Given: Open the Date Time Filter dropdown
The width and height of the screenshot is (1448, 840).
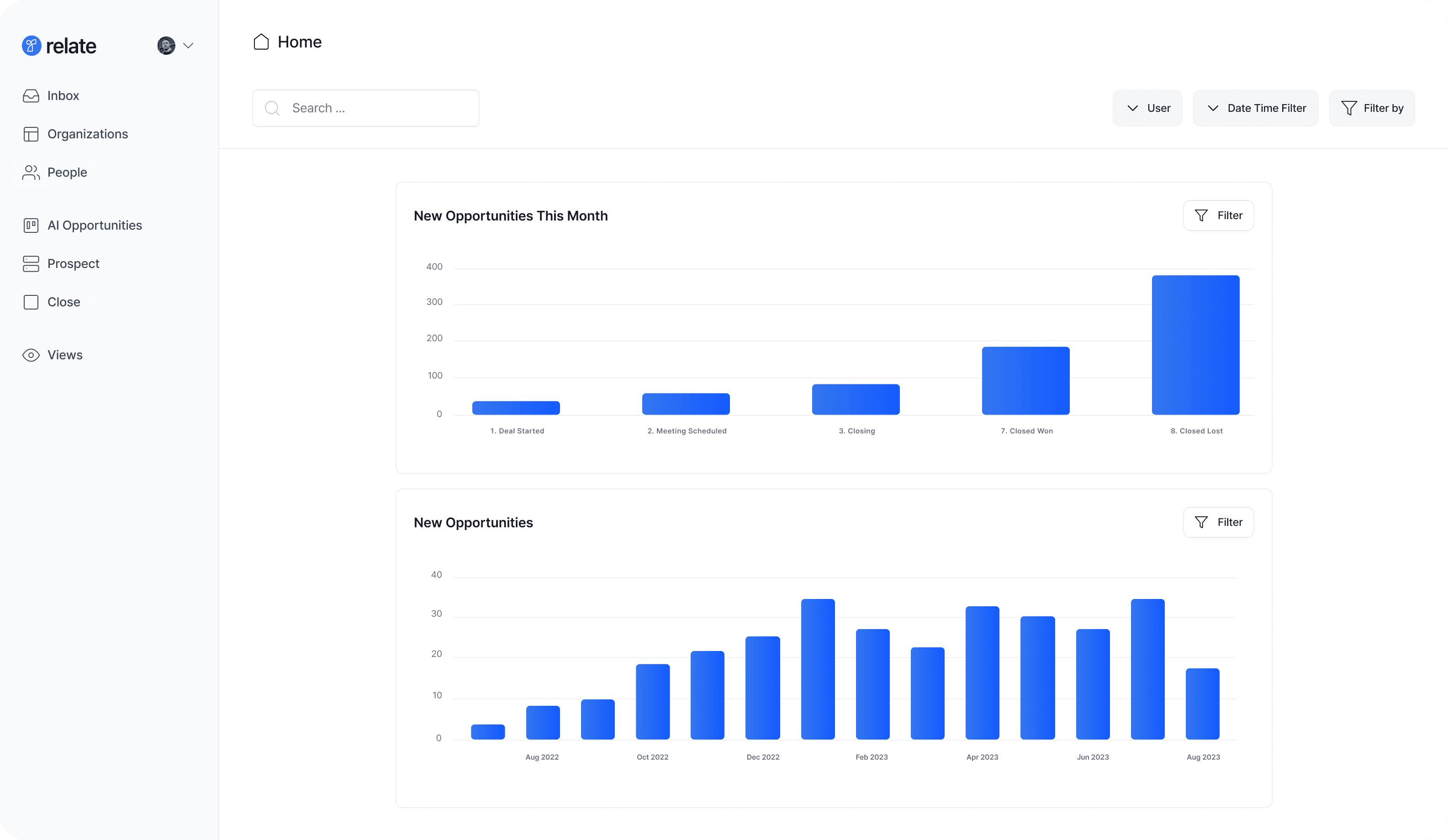Looking at the screenshot, I should [x=1255, y=108].
